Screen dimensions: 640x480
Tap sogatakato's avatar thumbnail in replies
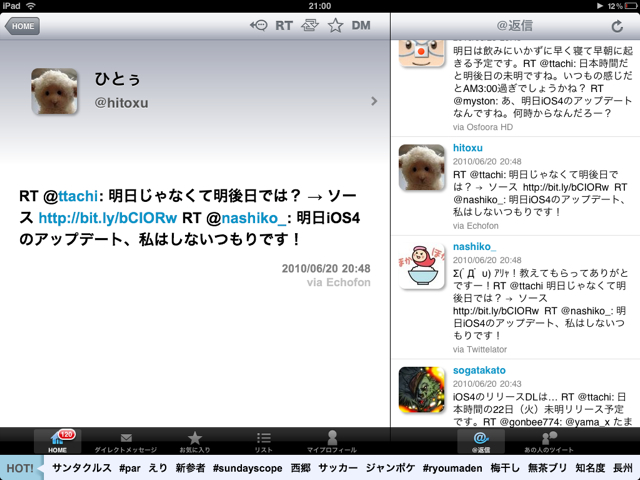pyautogui.click(x=422, y=391)
